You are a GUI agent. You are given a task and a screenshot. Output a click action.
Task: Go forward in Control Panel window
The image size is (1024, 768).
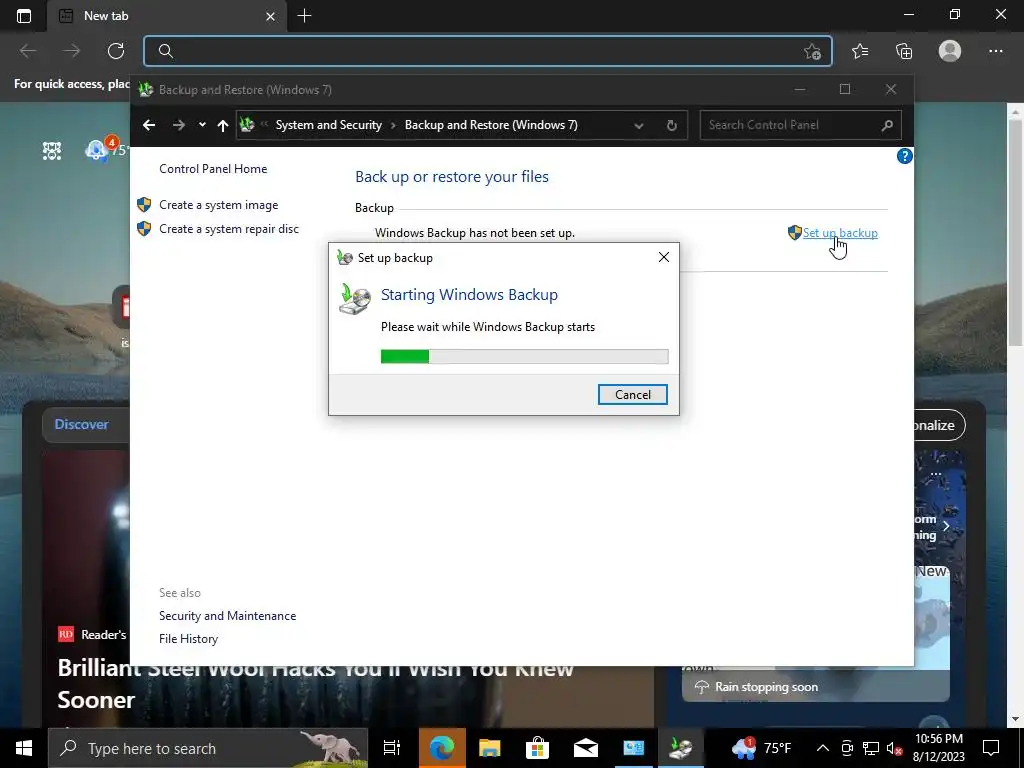click(x=179, y=125)
